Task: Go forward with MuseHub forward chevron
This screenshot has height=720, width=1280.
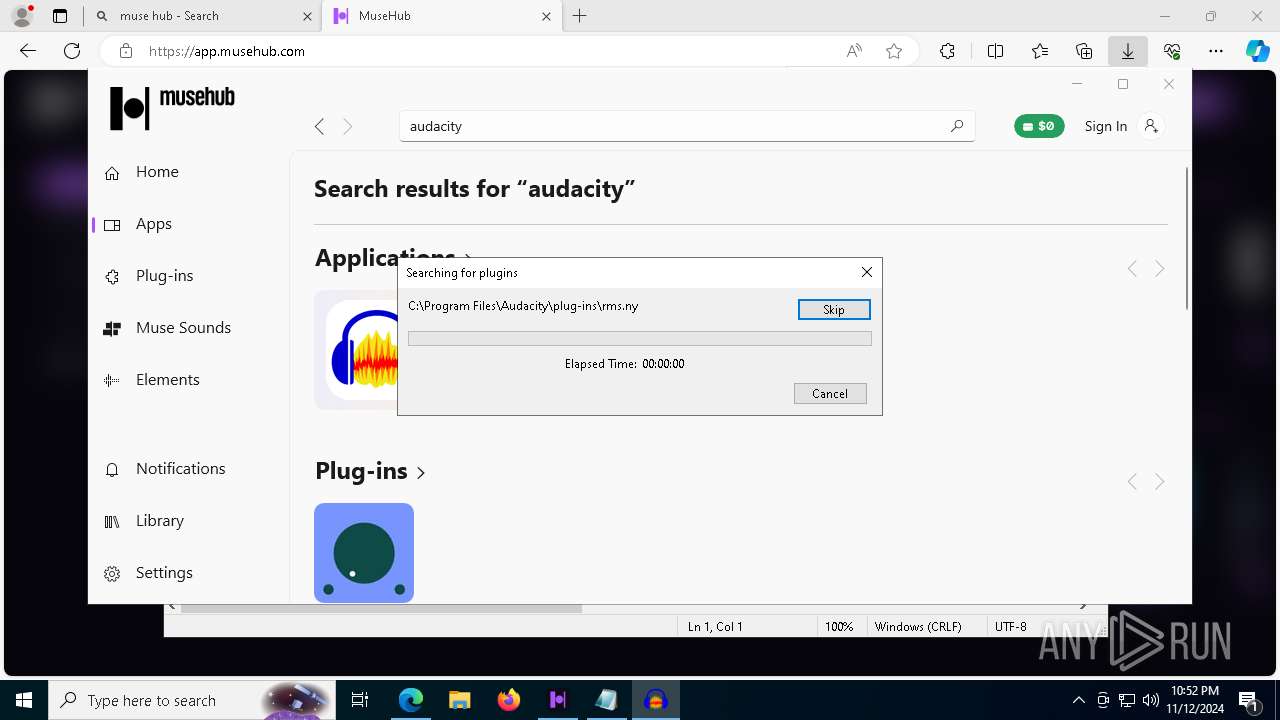Action: coord(348,126)
